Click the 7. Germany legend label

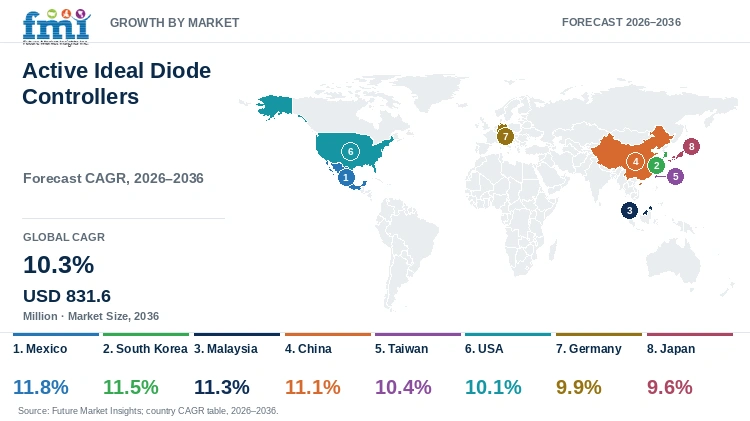tap(589, 349)
